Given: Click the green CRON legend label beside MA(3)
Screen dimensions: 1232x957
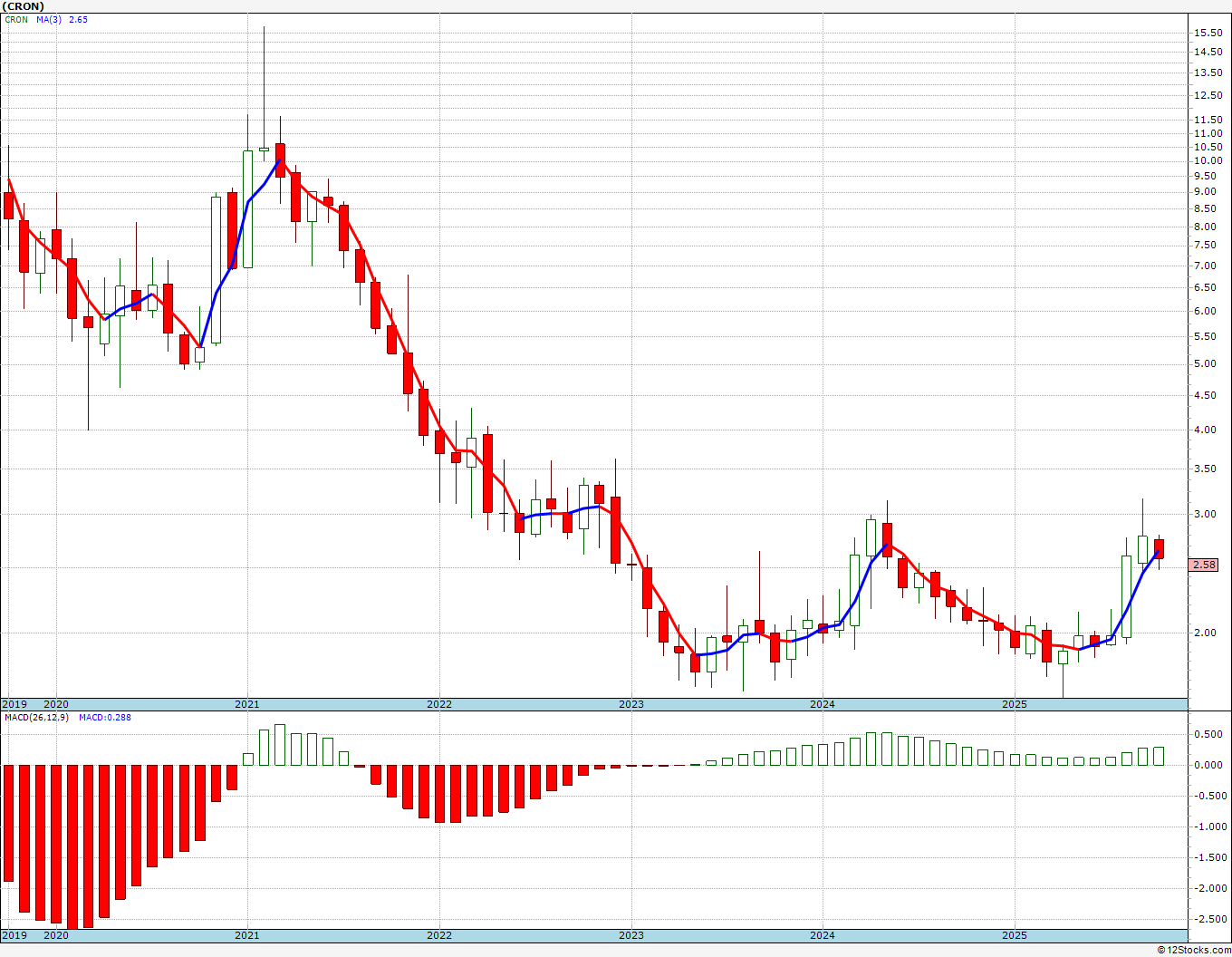Looking at the screenshot, I should point(16,19).
